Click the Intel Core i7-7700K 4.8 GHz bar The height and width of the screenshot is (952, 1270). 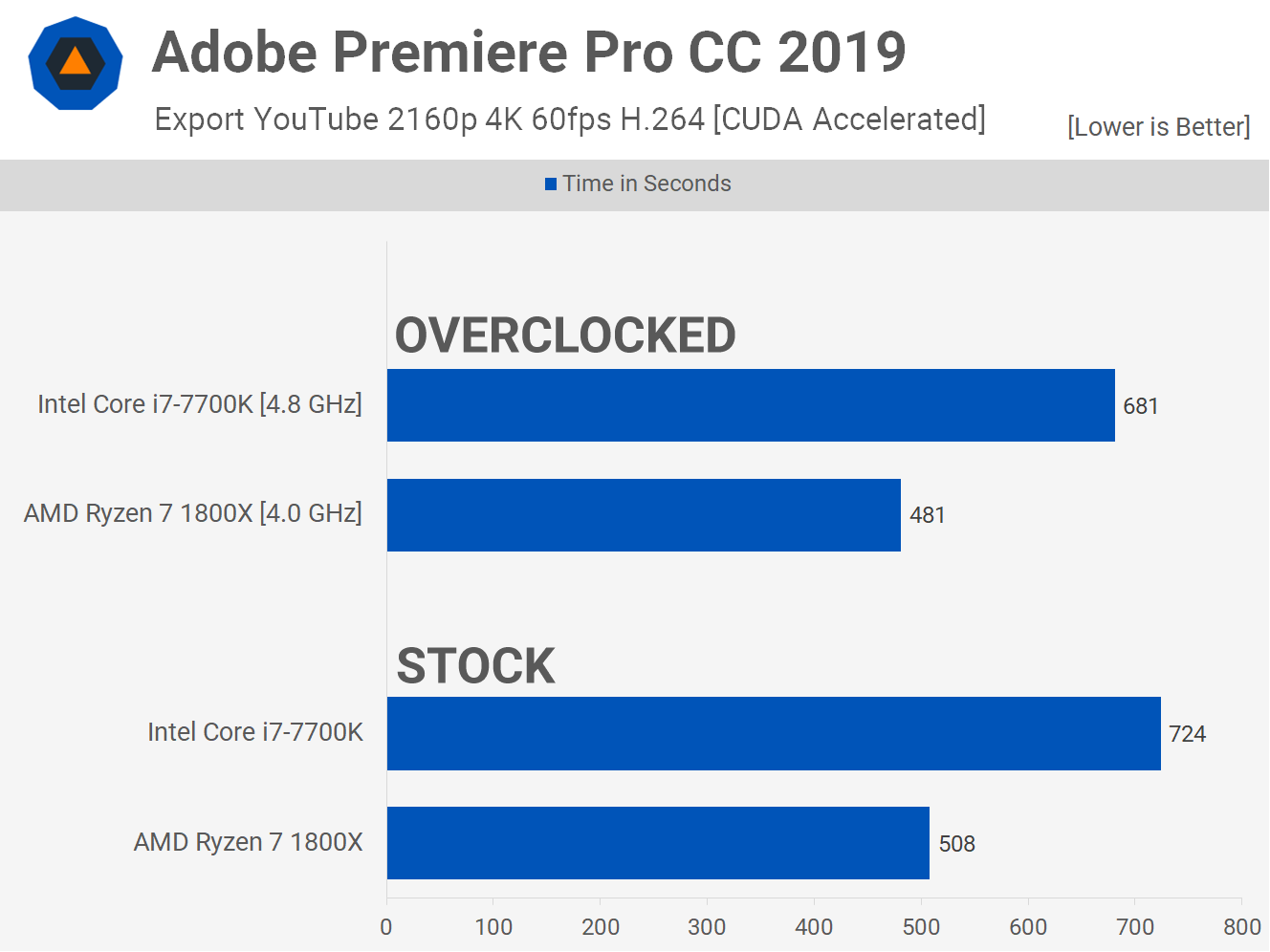(751, 405)
